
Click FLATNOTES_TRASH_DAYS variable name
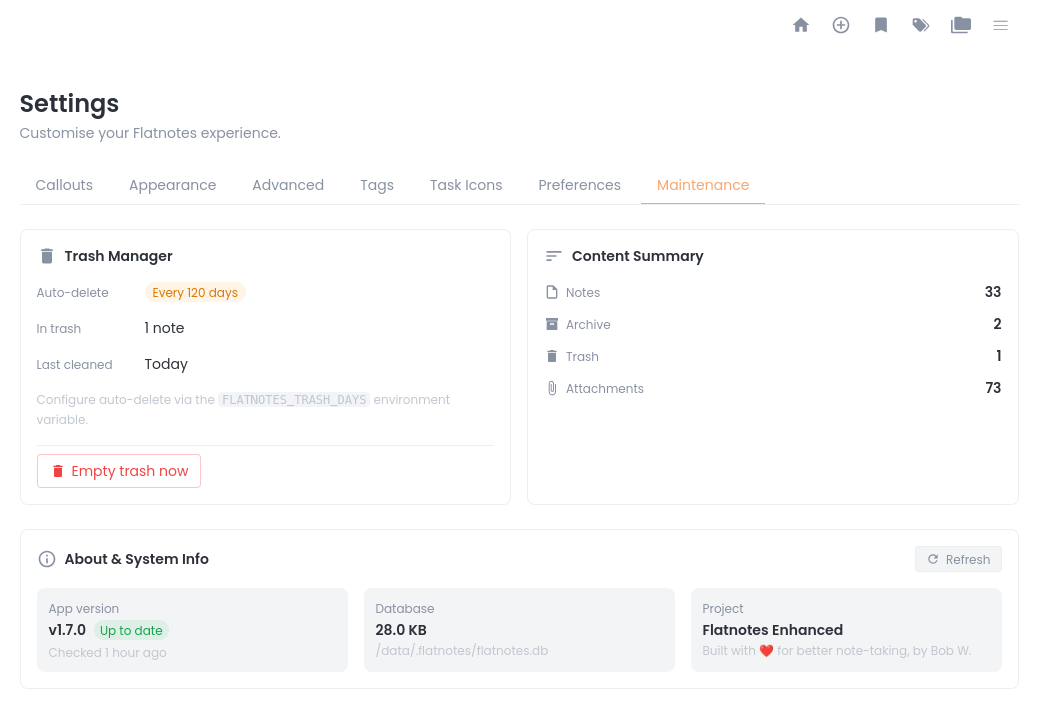pyautogui.click(x=294, y=400)
